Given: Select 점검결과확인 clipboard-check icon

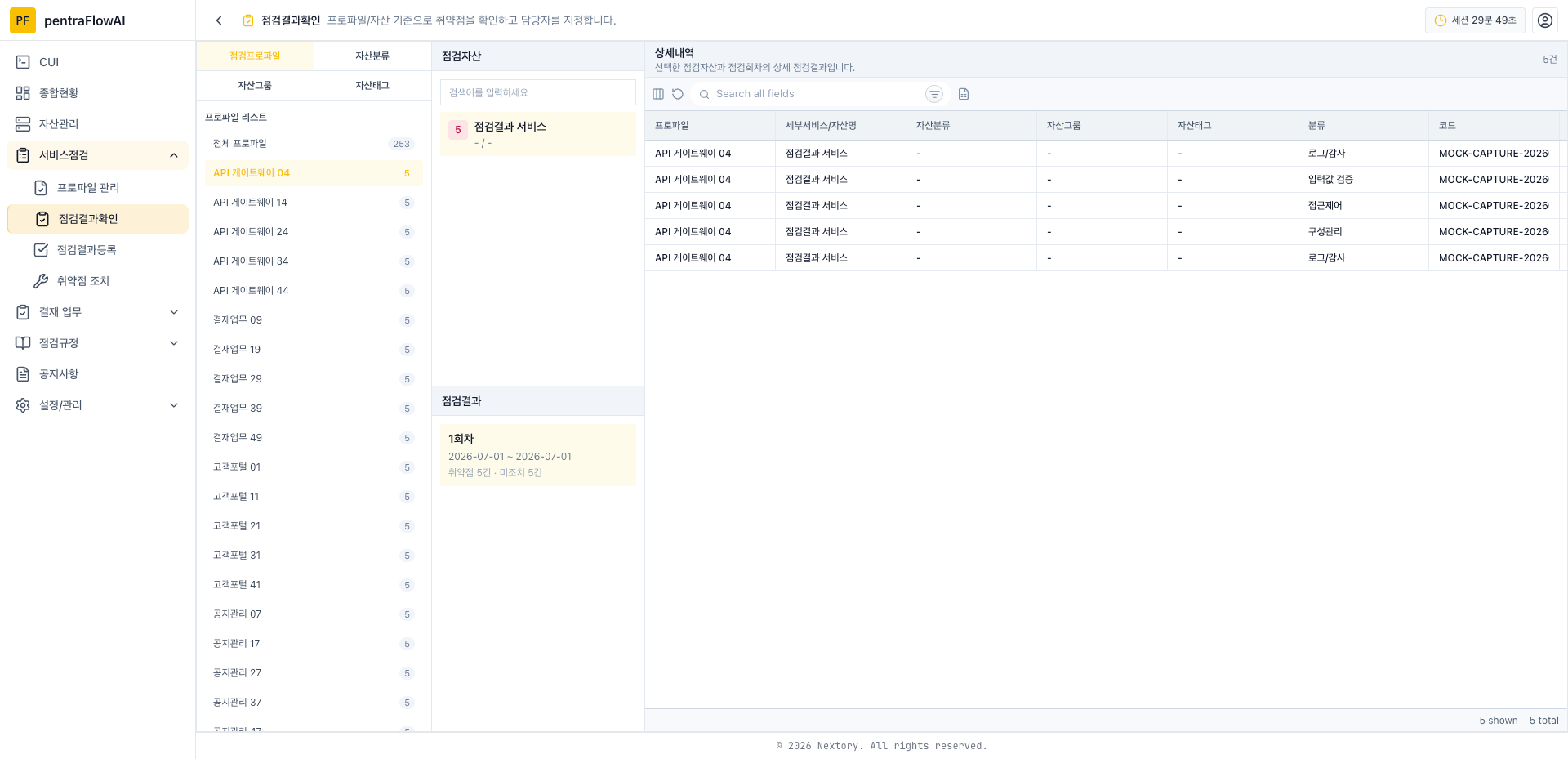Looking at the screenshot, I should click(x=42, y=219).
